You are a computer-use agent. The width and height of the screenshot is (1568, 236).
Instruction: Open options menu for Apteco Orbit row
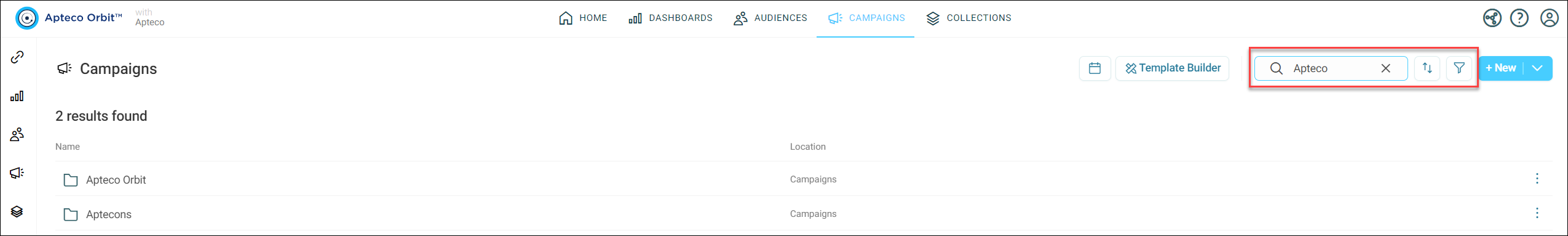[1537, 179]
